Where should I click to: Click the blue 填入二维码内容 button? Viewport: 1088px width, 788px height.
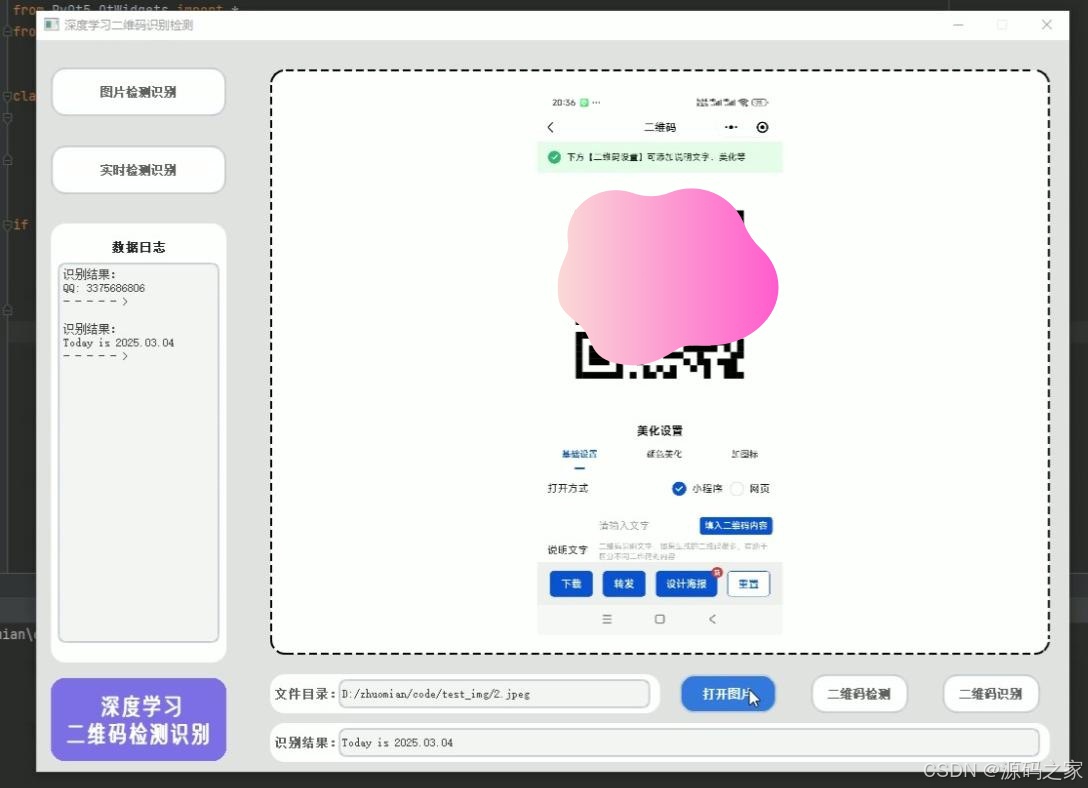pyautogui.click(x=735, y=526)
